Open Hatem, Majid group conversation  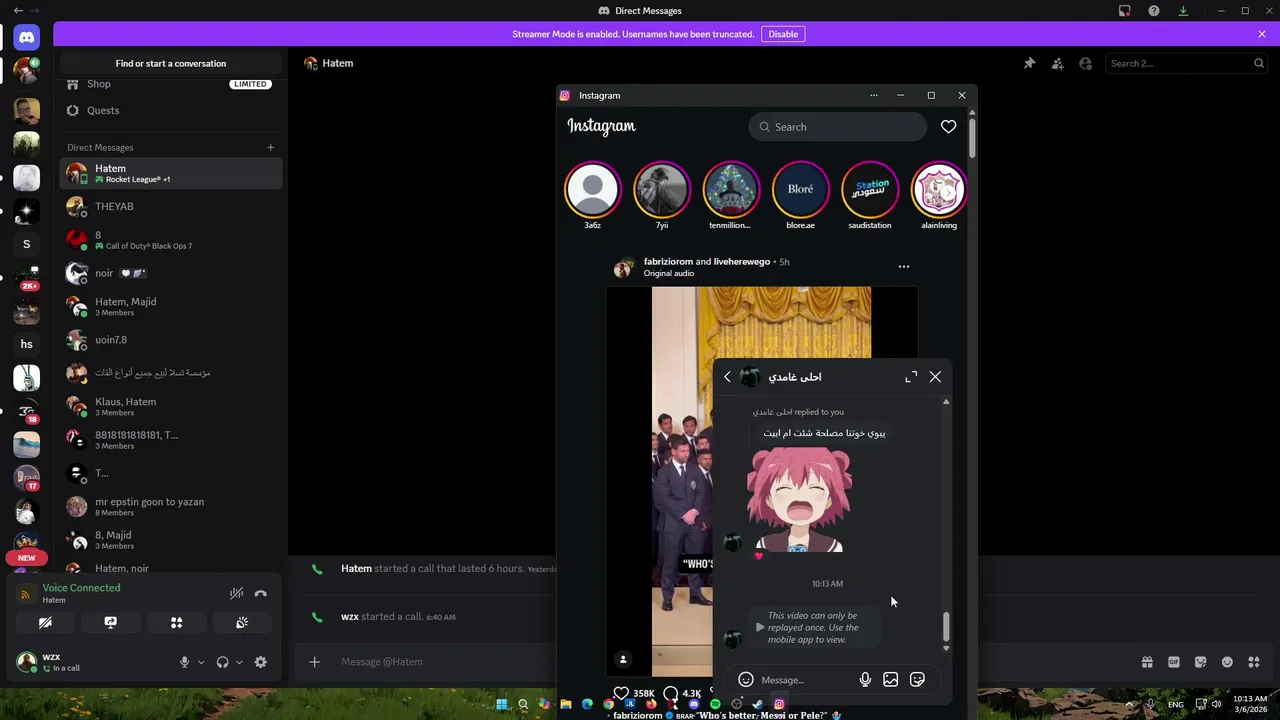(171, 306)
